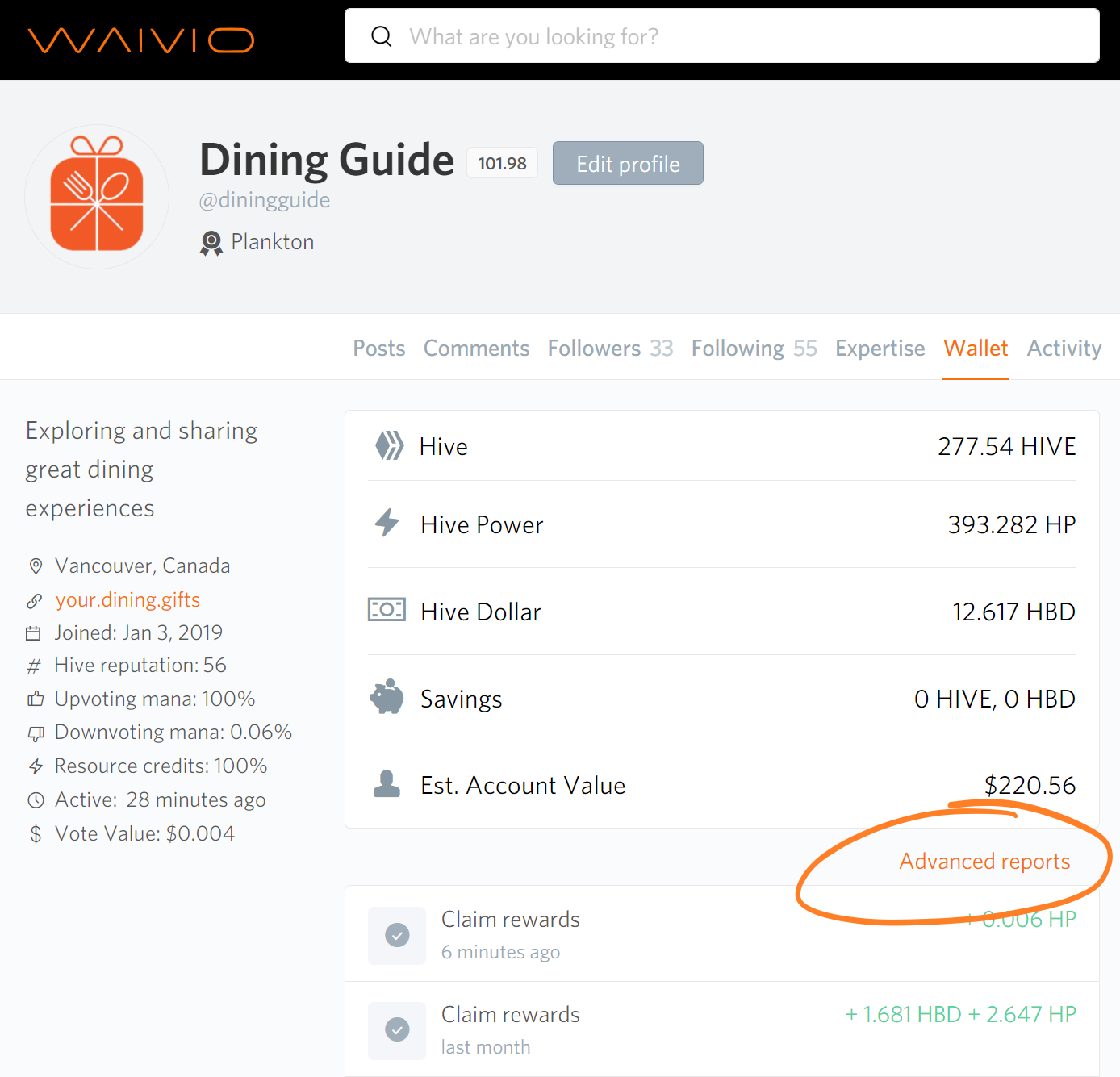Click the 'Upvoting mana: 100%' text
1120x1077 pixels.
[155, 699]
